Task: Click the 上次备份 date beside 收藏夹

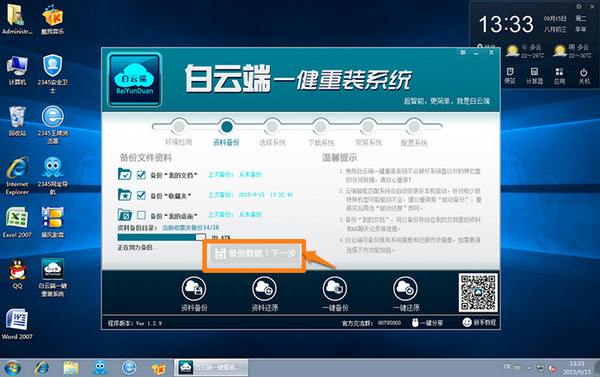Action: pyautogui.click(x=266, y=195)
